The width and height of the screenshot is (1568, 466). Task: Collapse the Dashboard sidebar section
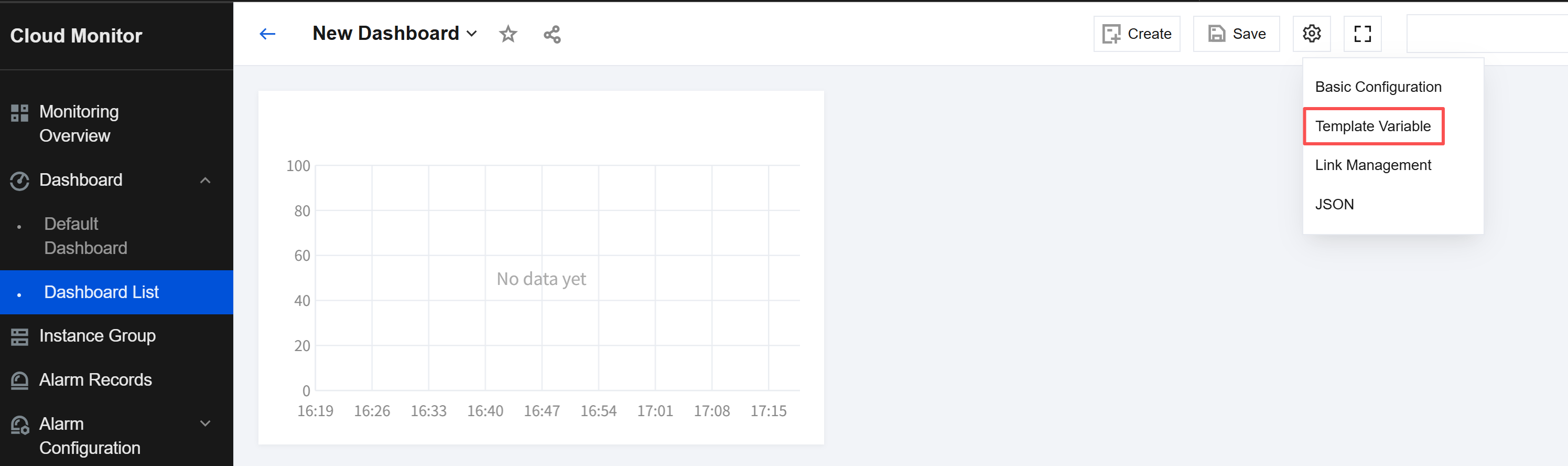[205, 181]
